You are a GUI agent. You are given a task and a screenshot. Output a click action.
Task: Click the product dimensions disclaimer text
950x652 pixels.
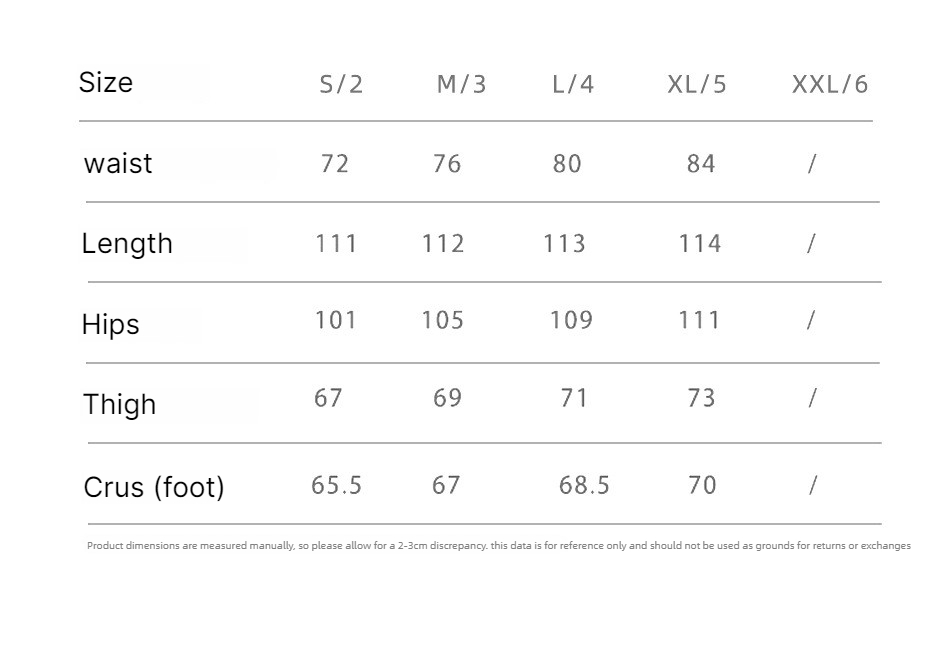[499, 545]
